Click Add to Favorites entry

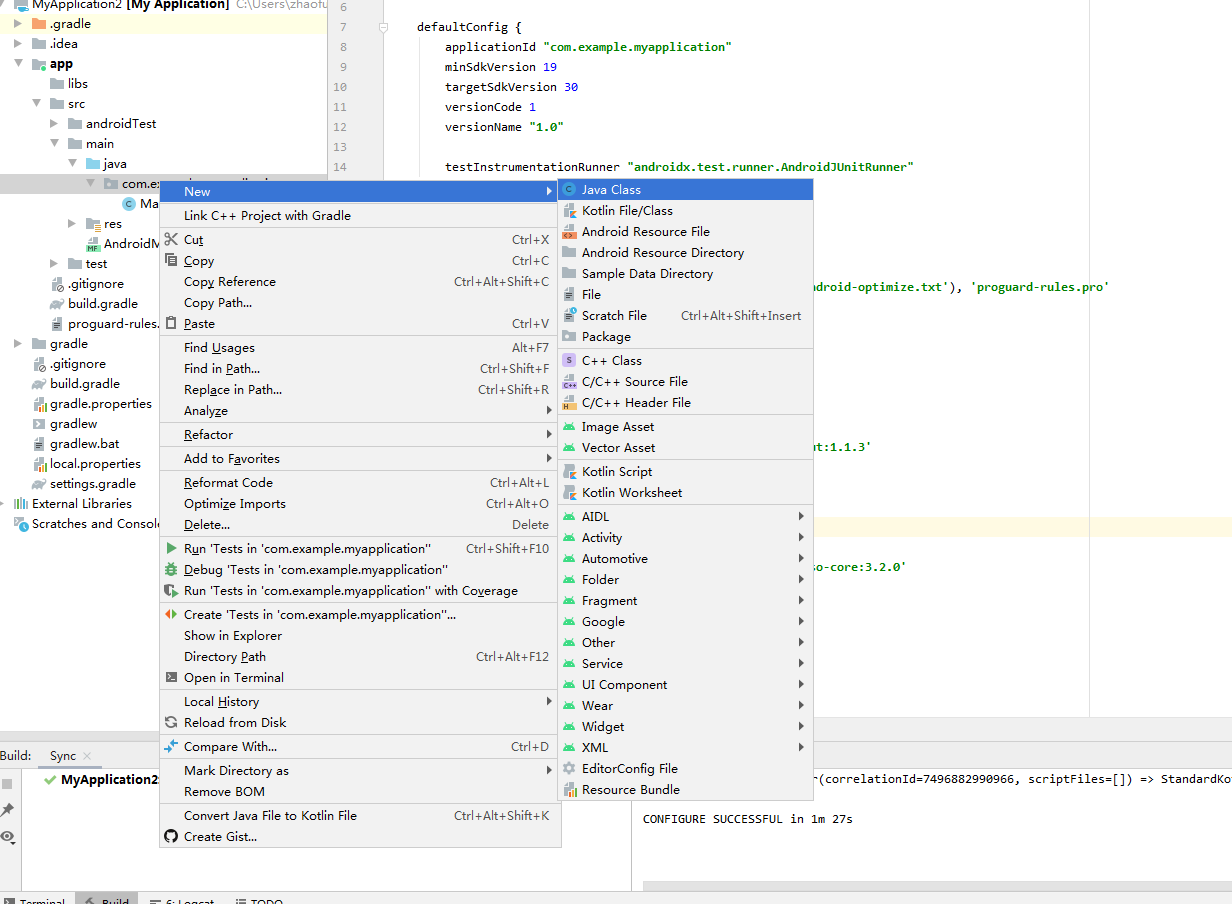click(x=360, y=458)
